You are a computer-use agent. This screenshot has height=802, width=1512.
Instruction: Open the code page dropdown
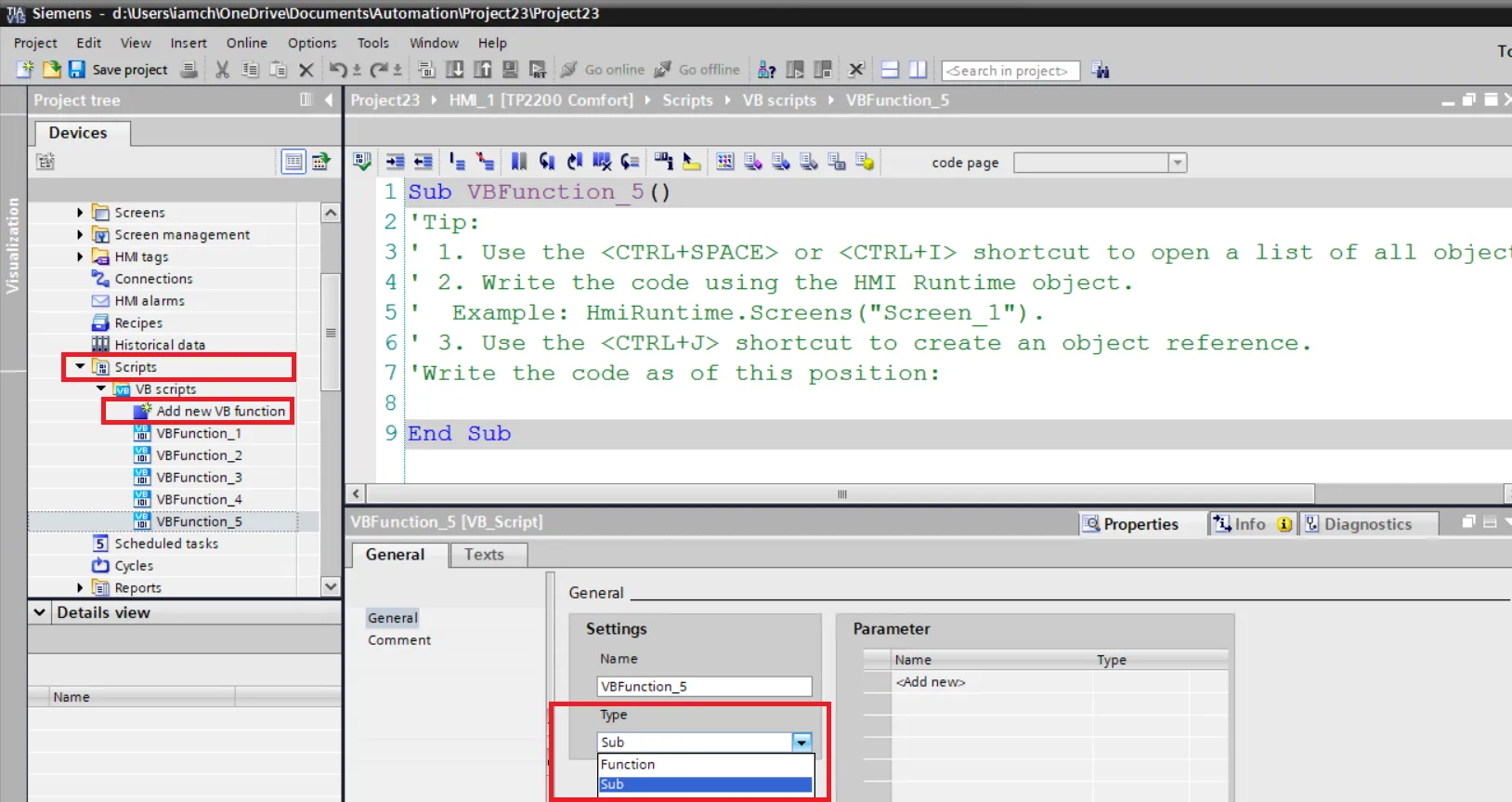click(x=1177, y=163)
